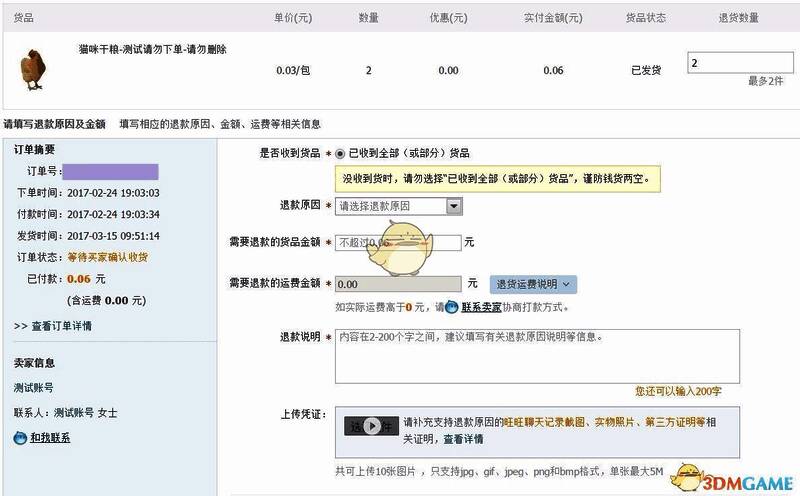This screenshot has height=496, width=800.
Task: Click the 最多2件 hint text
Action: pos(765,81)
